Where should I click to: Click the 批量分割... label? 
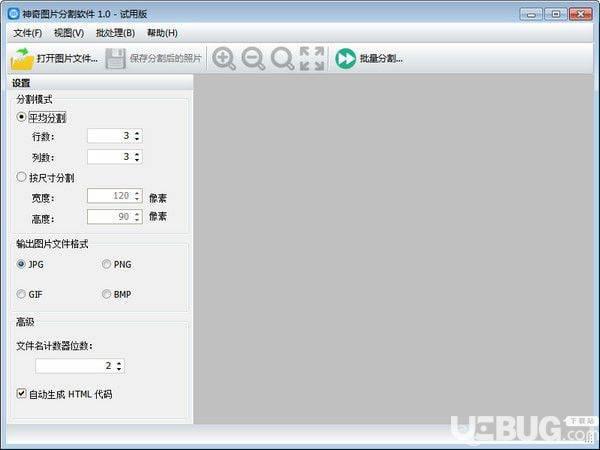(x=381, y=59)
